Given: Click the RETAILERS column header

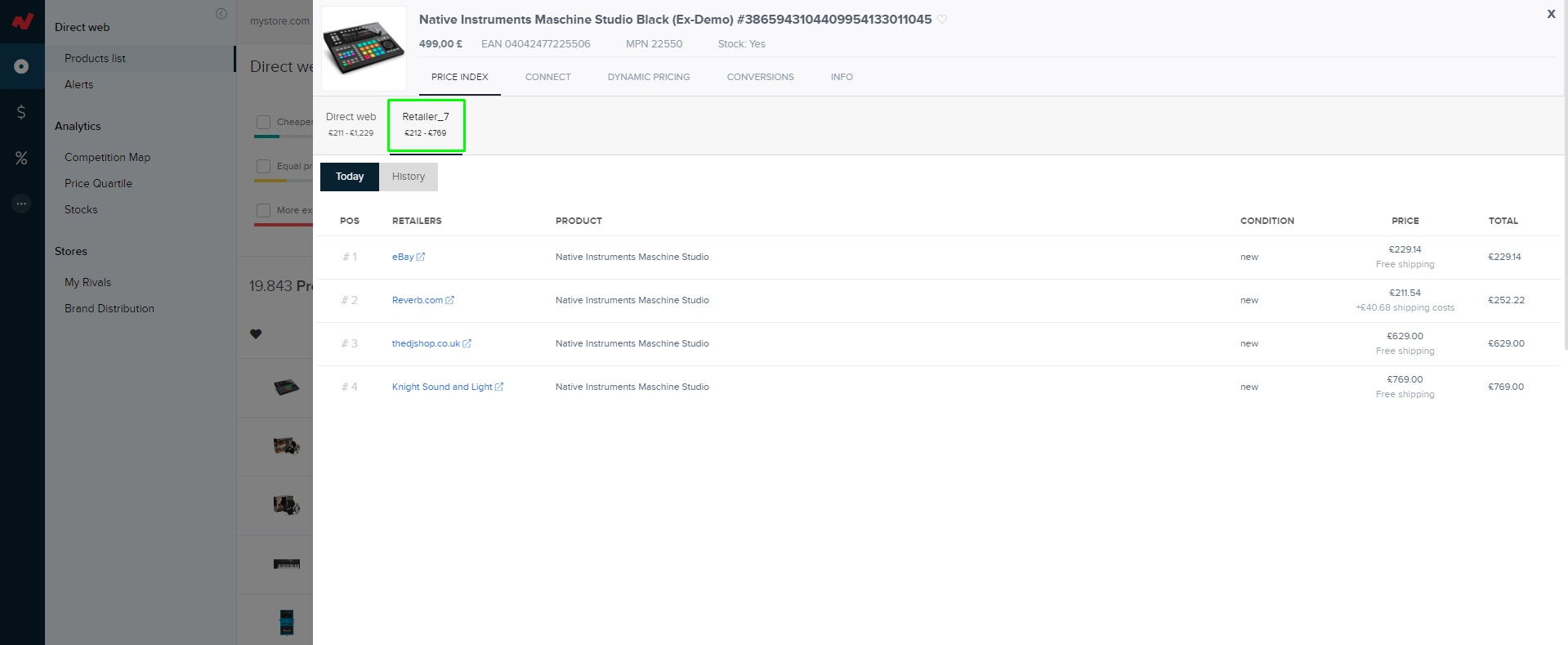Looking at the screenshot, I should click(417, 221).
